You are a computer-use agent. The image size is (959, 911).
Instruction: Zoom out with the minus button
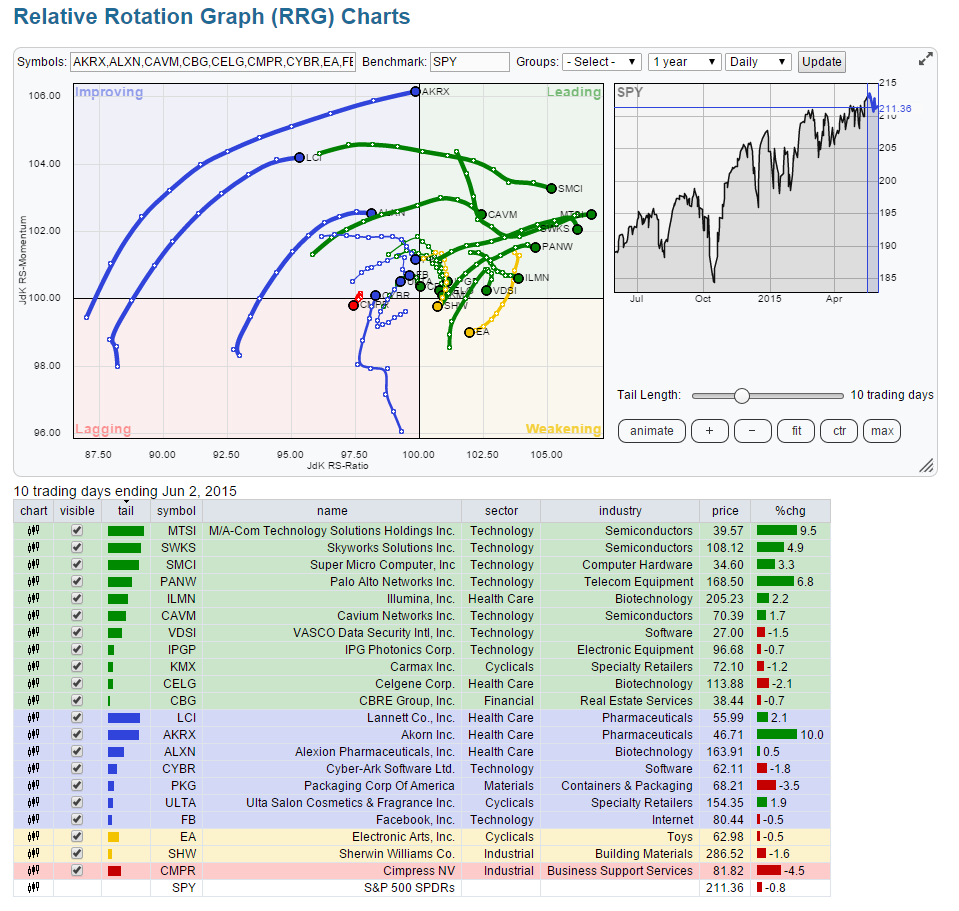pyautogui.click(x=752, y=431)
